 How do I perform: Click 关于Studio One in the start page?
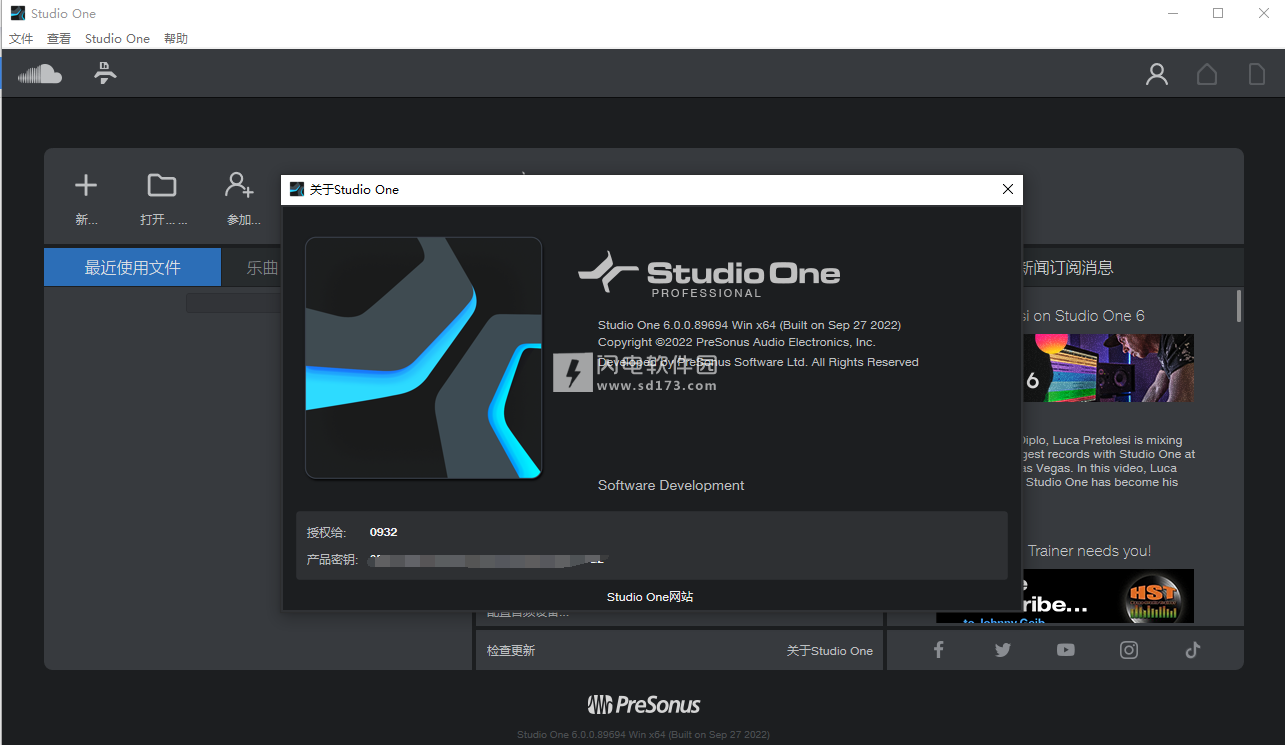830,651
